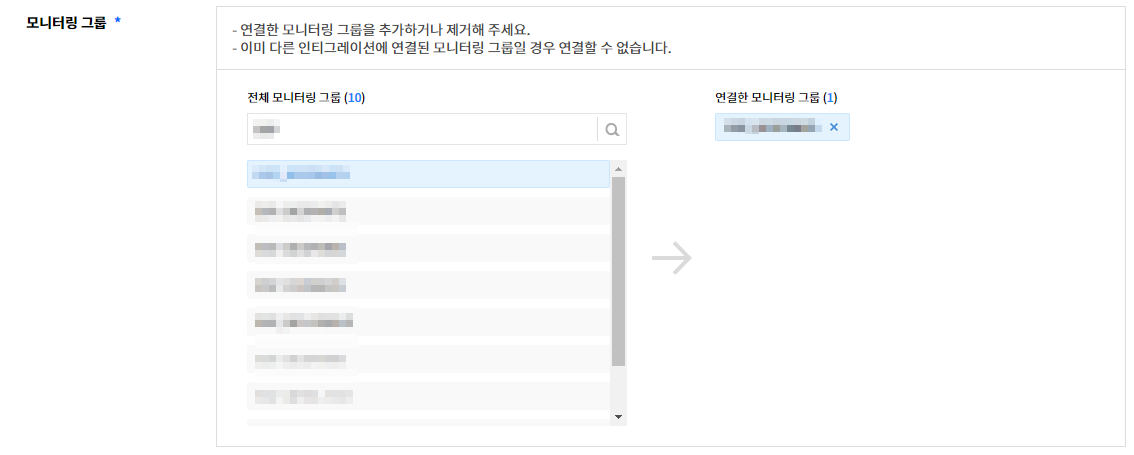The image size is (1134, 455).
Task: Choose the third monitoring group in list
Action: [x=428, y=248]
